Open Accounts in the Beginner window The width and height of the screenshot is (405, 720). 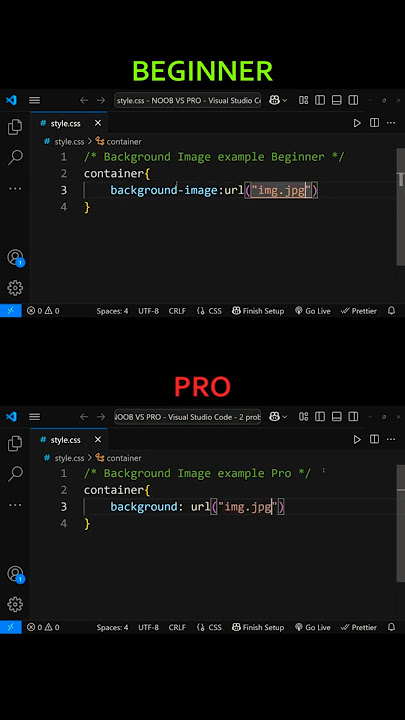(x=15, y=257)
